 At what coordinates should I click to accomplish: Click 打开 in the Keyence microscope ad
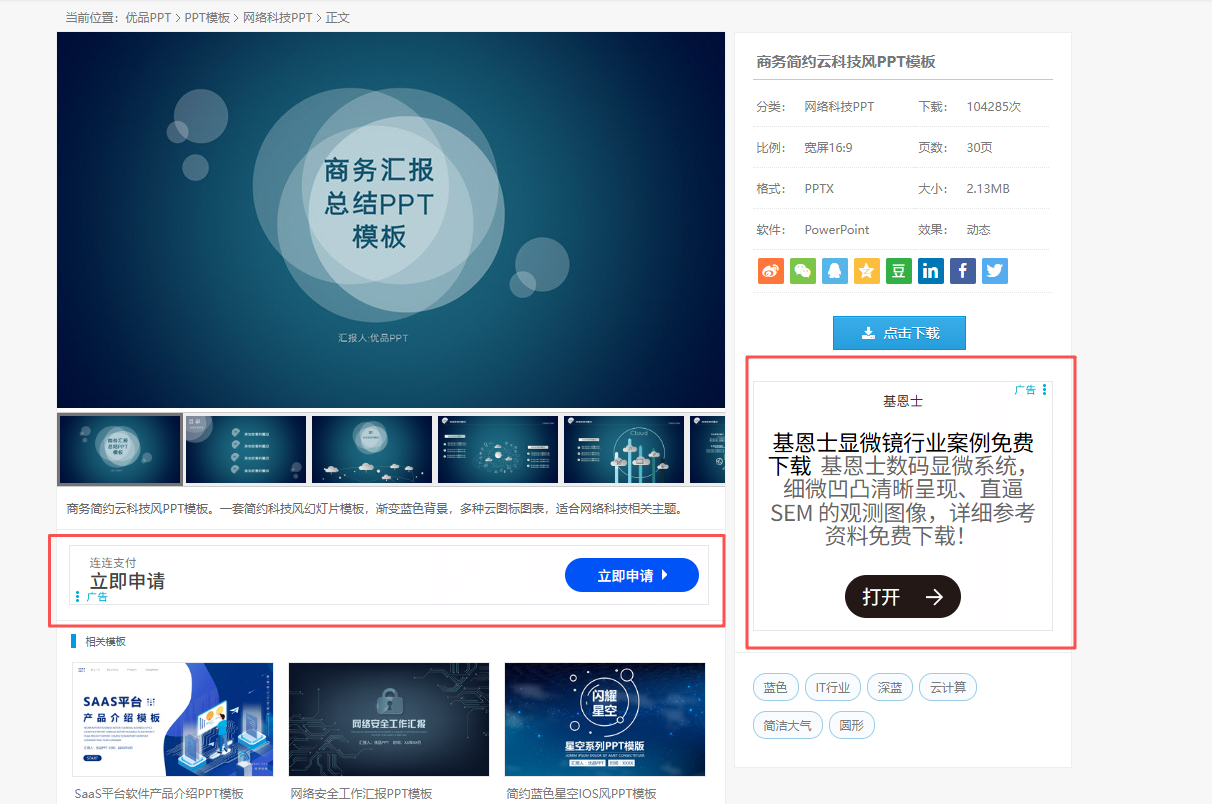pyautogui.click(x=902, y=596)
